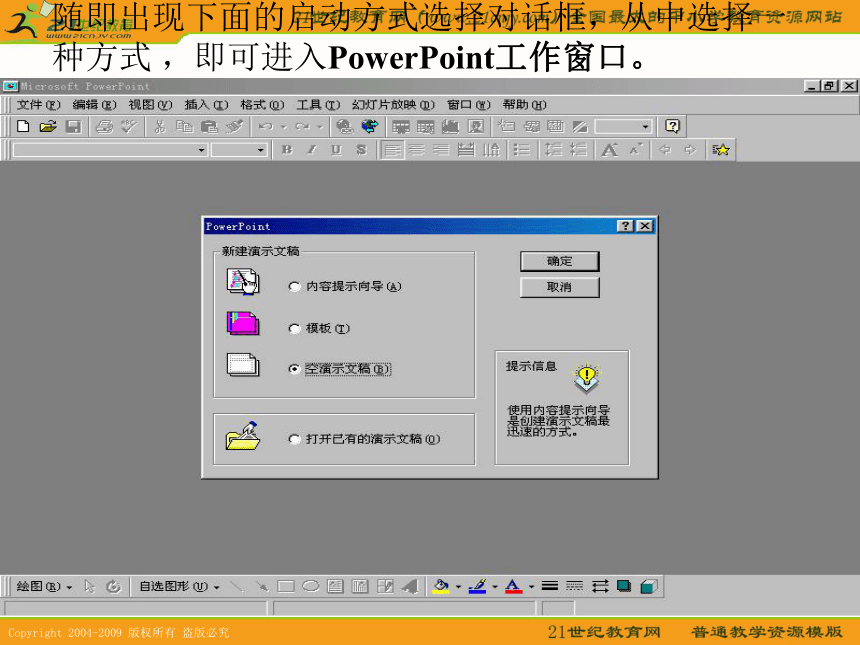
Task: Select the AutoContent Wizard radio option
Action: pyautogui.click(x=295, y=286)
